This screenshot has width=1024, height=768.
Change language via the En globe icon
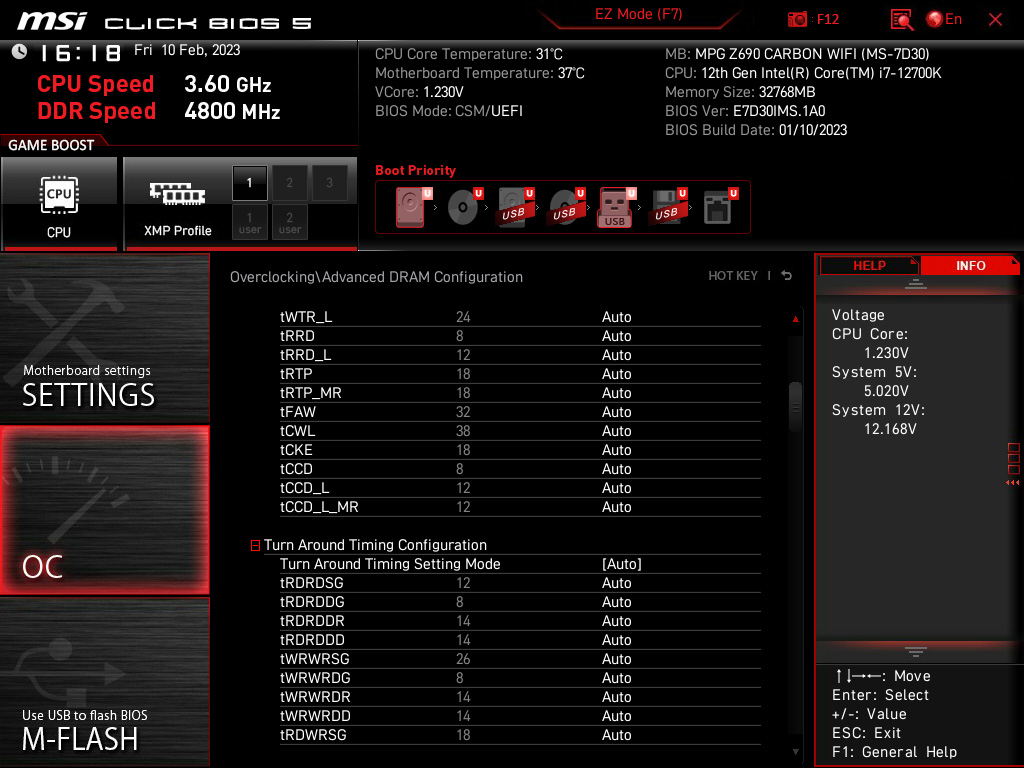(944, 20)
